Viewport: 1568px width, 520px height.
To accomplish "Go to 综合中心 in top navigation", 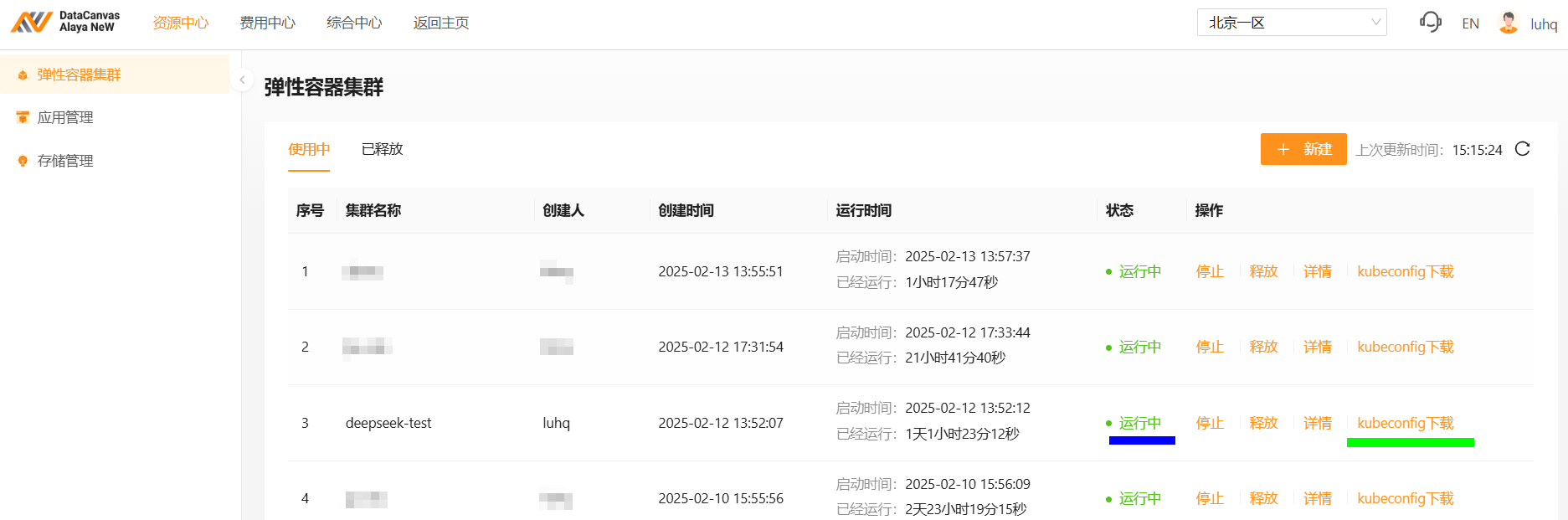I will [x=354, y=23].
